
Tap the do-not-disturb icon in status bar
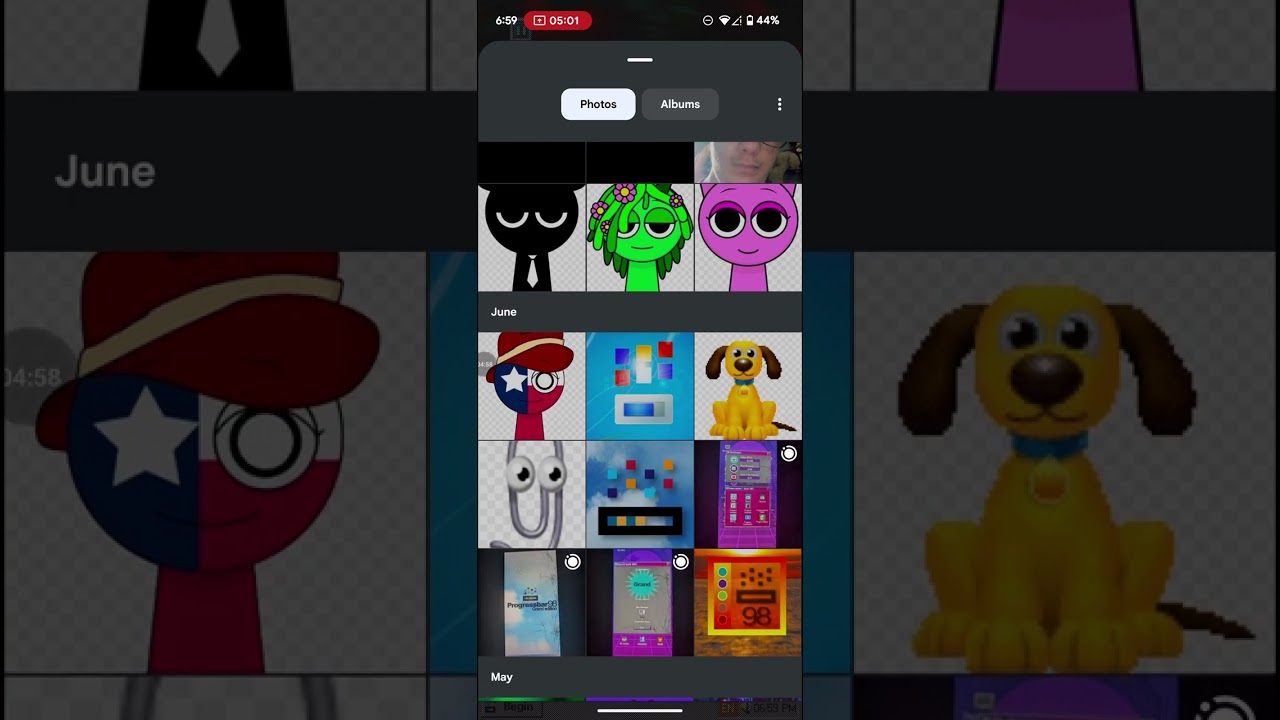[708, 20]
